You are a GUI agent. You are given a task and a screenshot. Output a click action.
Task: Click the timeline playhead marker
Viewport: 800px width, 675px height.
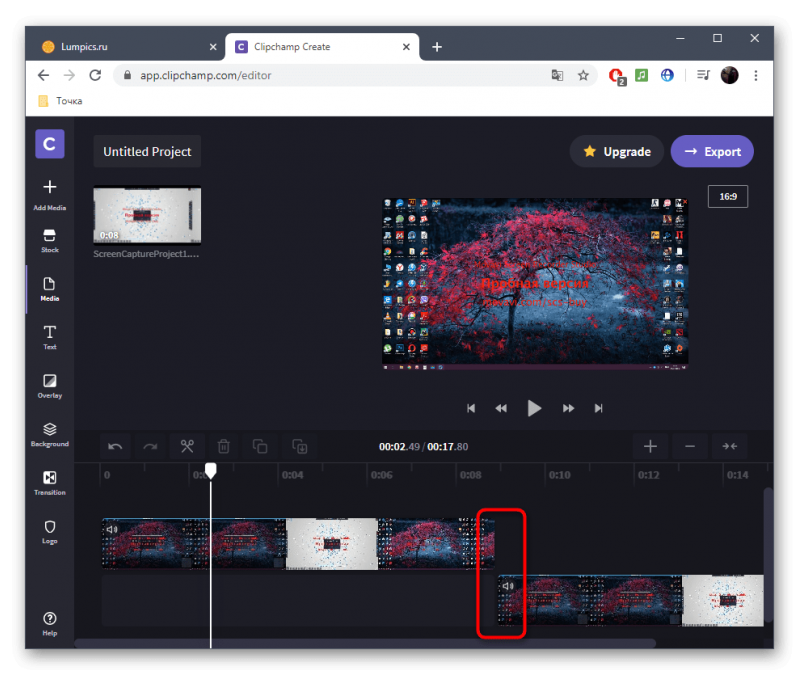point(210,470)
